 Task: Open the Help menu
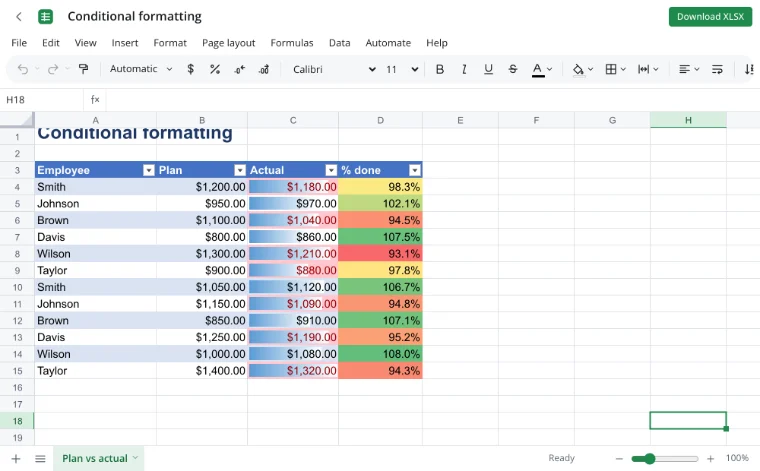click(437, 43)
